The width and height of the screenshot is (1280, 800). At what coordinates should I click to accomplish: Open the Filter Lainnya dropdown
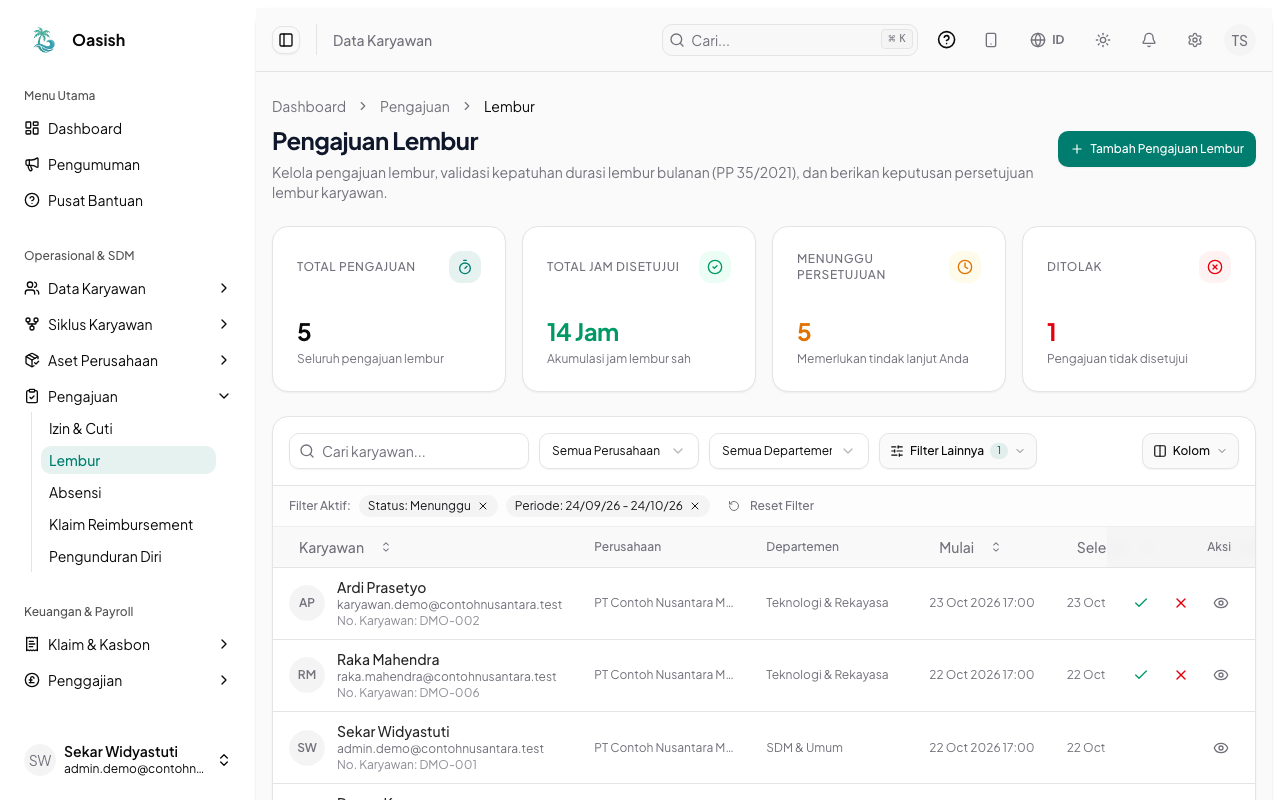958,451
